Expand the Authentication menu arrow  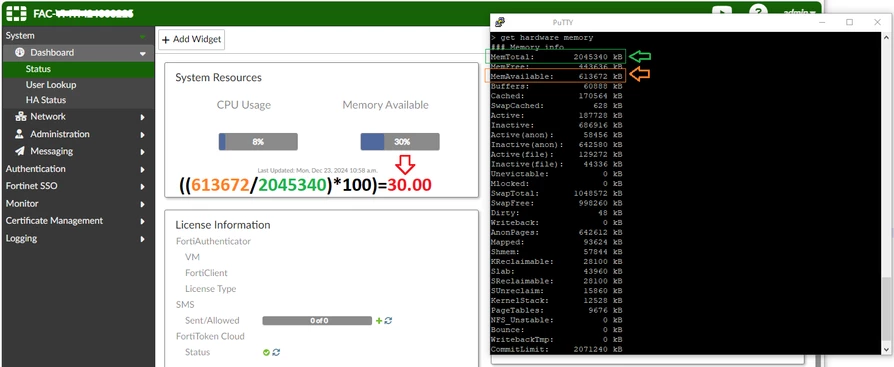[143, 169]
